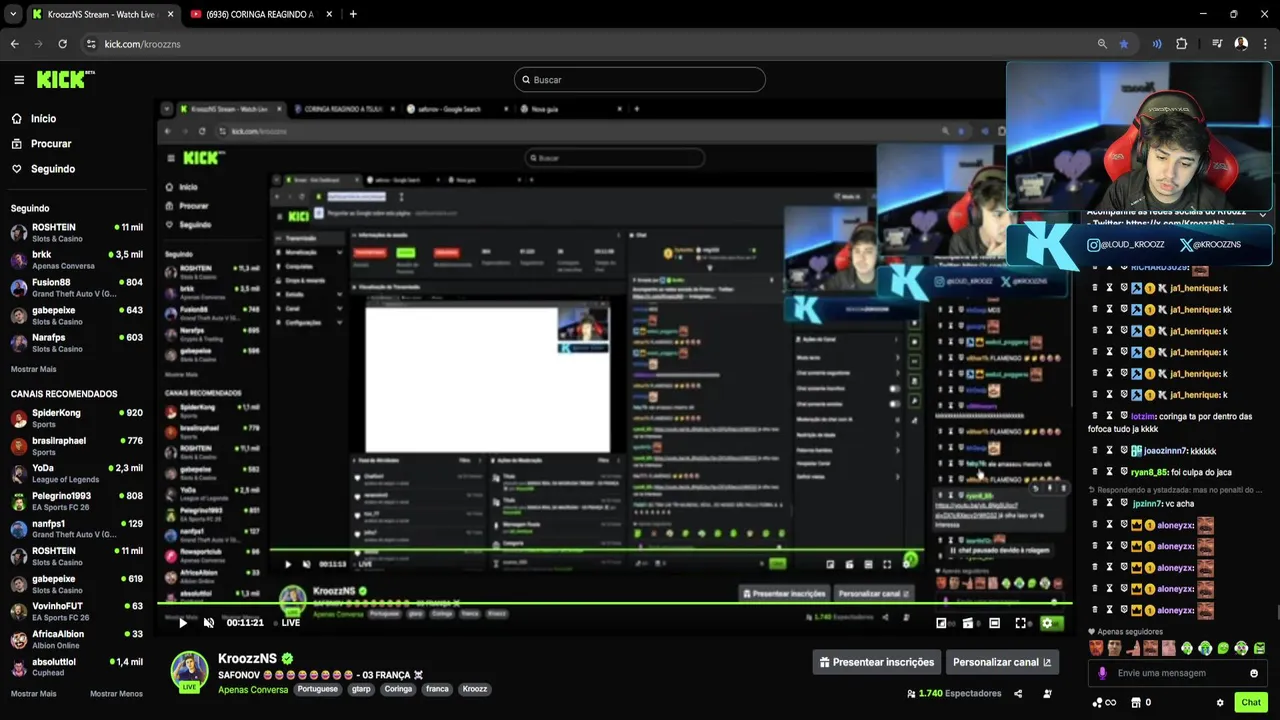Bookmark page with star icon
The width and height of the screenshot is (1280, 720).
pos(1124,44)
